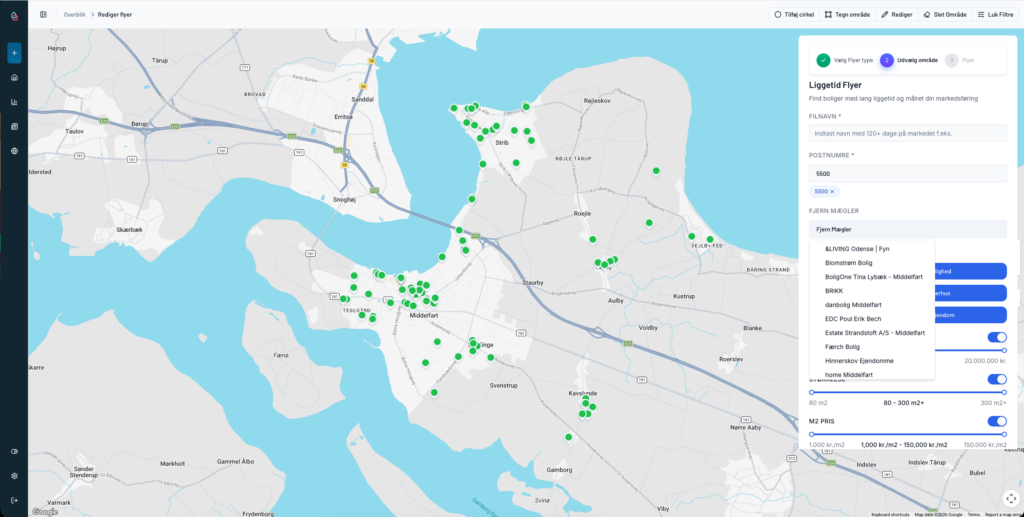Screen dimensions: 1024x517
Task: Disable the size filter switch above 300 m2+
Action: point(996,379)
